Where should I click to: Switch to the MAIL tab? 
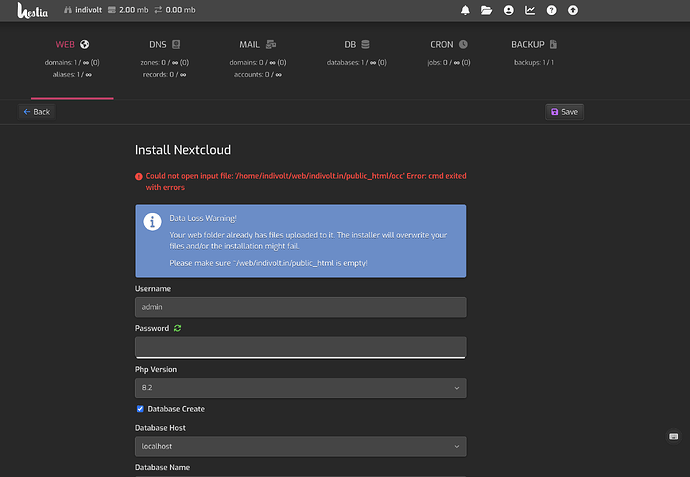(x=257, y=44)
